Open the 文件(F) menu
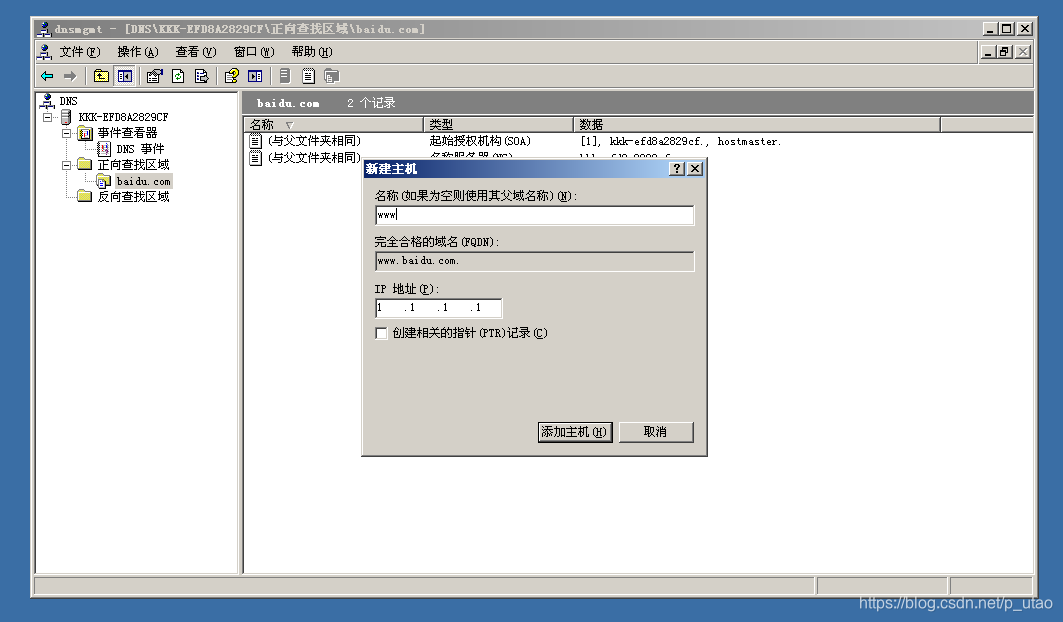1063x622 pixels. [79, 52]
